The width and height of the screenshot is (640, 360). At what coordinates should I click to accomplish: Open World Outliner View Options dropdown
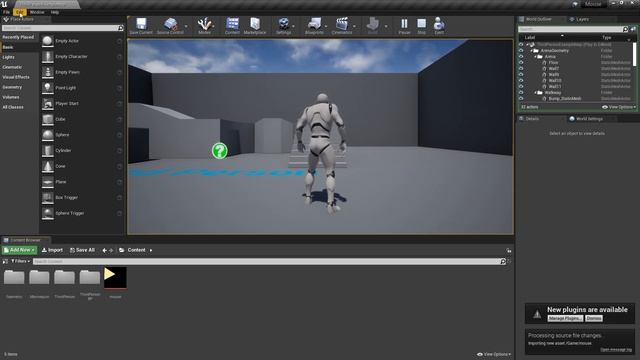pos(619,107)
